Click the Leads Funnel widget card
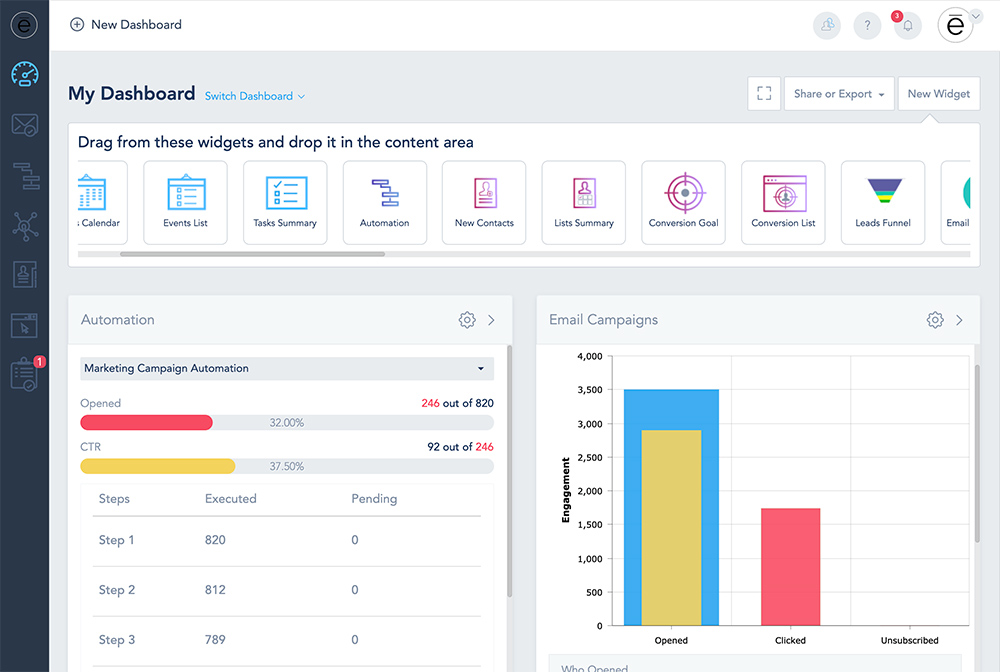 [882, 201]
